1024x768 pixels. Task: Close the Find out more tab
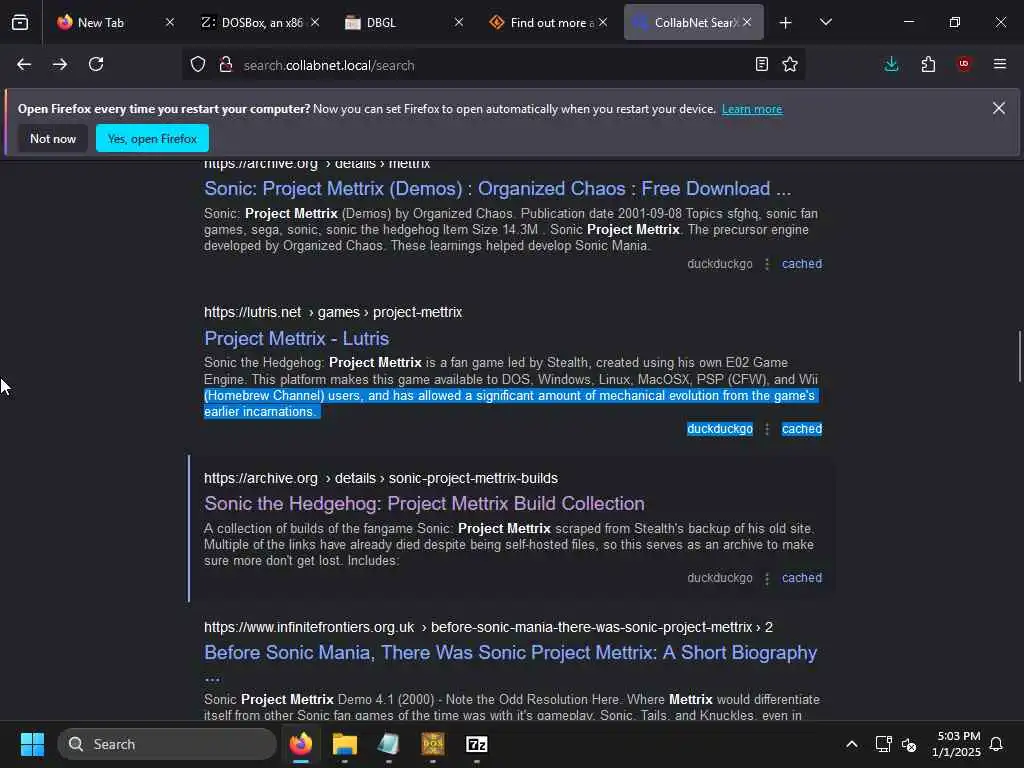pyautogui.click(x=603, y=22)
